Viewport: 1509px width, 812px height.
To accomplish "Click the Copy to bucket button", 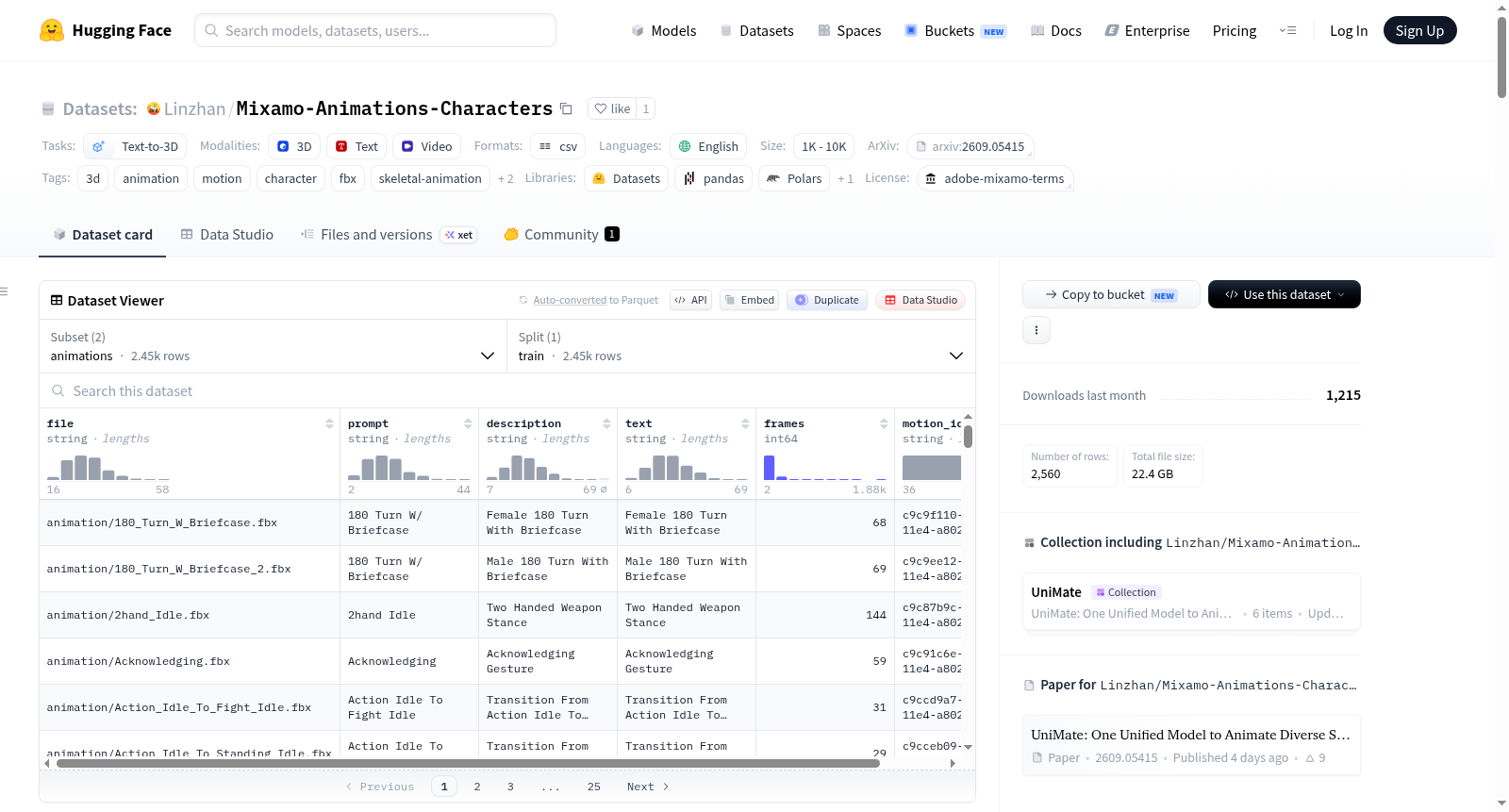I will tap(1111, 294).
